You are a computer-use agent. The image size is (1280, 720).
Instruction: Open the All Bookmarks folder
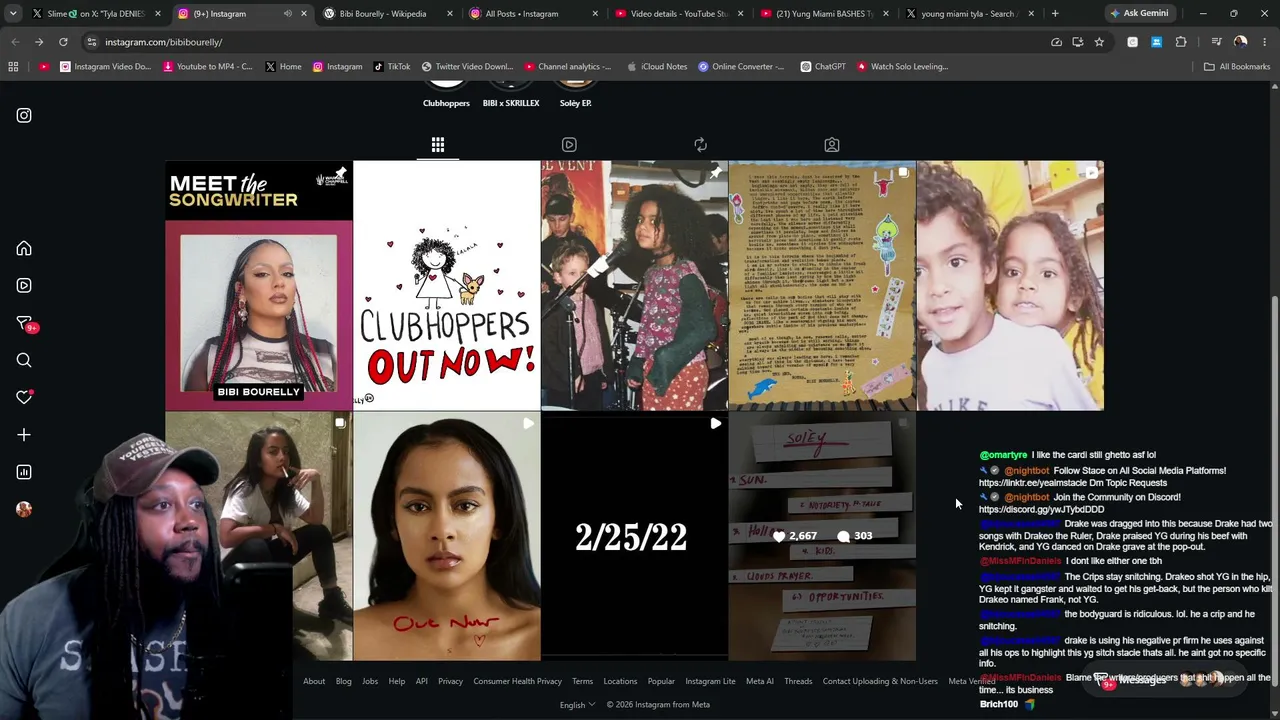pos(1236,67)
